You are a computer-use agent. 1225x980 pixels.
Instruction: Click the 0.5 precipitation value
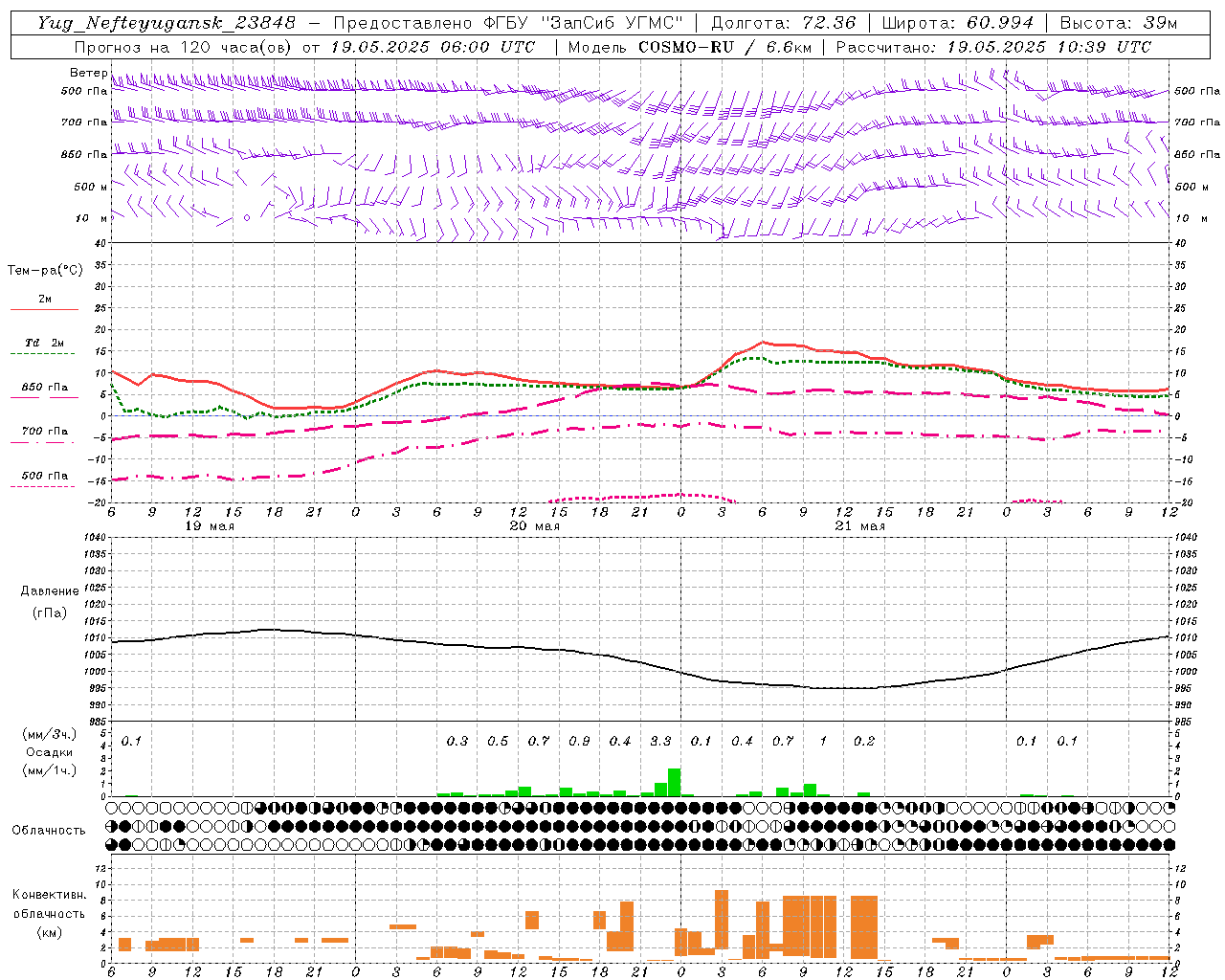(498, 742)
